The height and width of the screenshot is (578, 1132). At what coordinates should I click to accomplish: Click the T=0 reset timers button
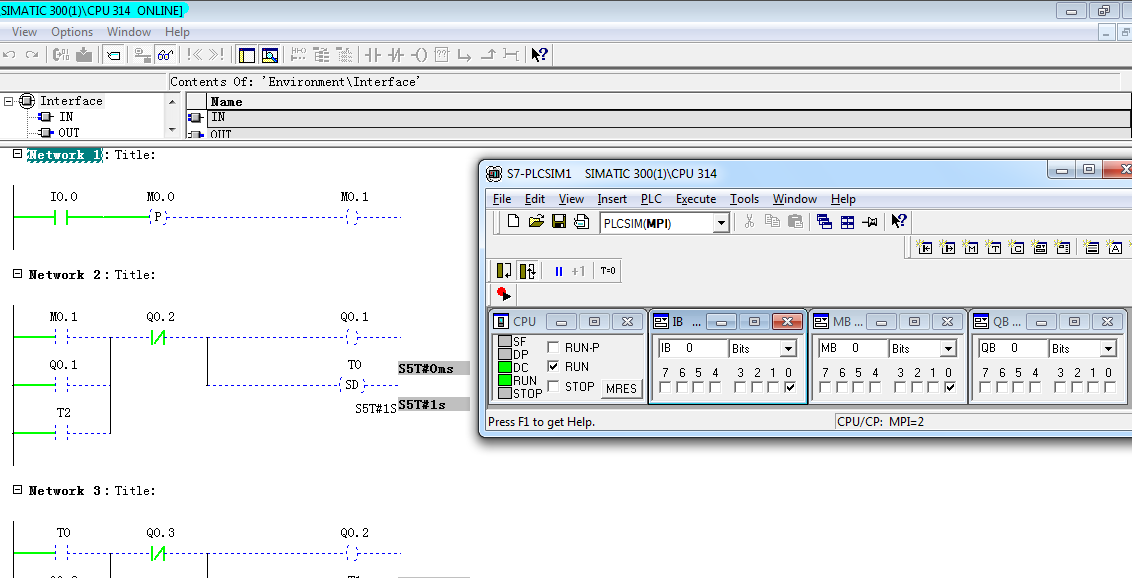[x=608, y=271]
